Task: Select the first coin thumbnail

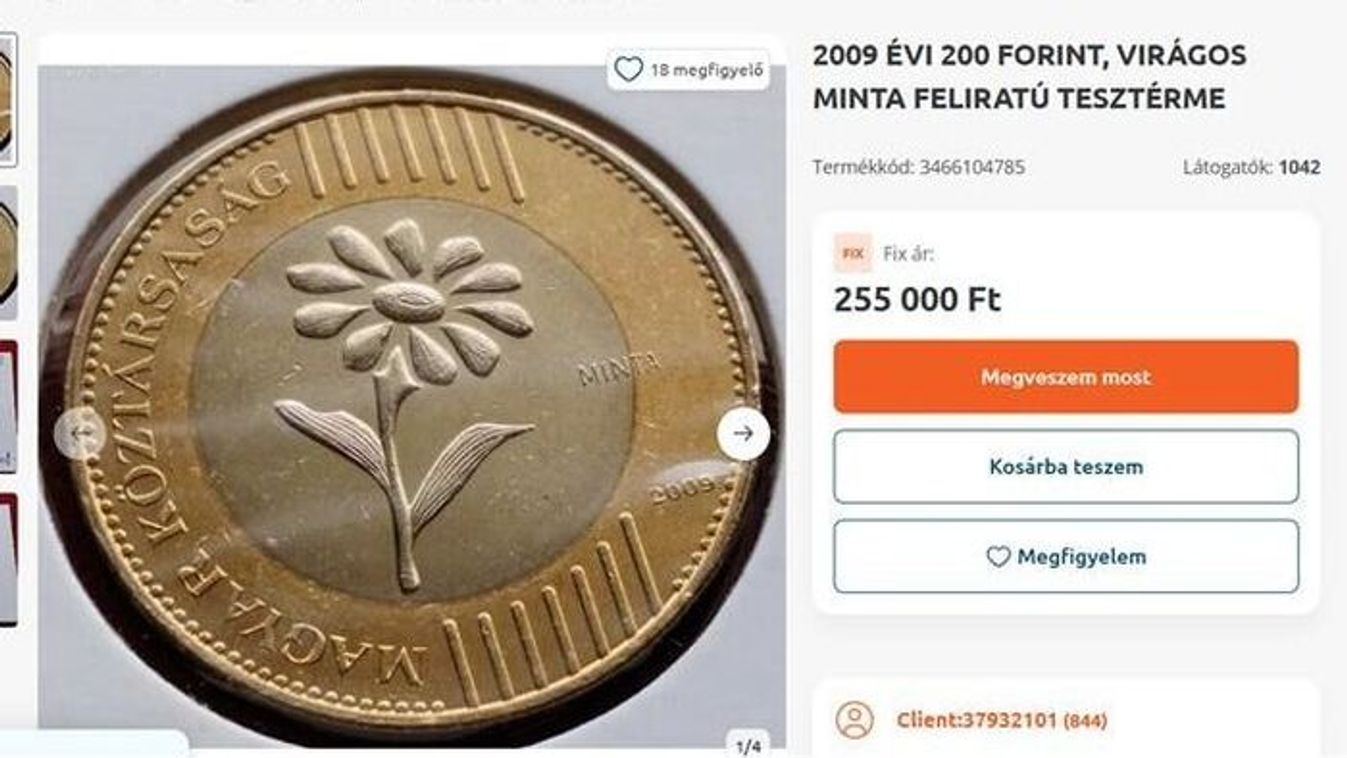Action: pos(8,100)
